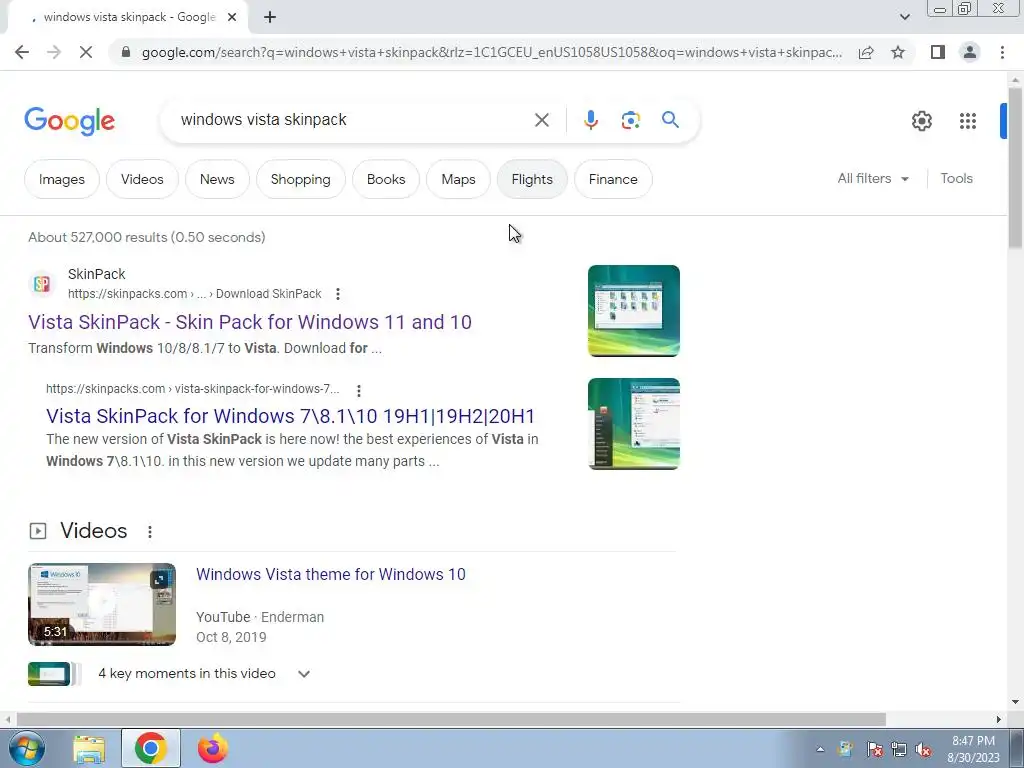Click SkinPack site favicon

pyautogui.click(x=42, y=283)
